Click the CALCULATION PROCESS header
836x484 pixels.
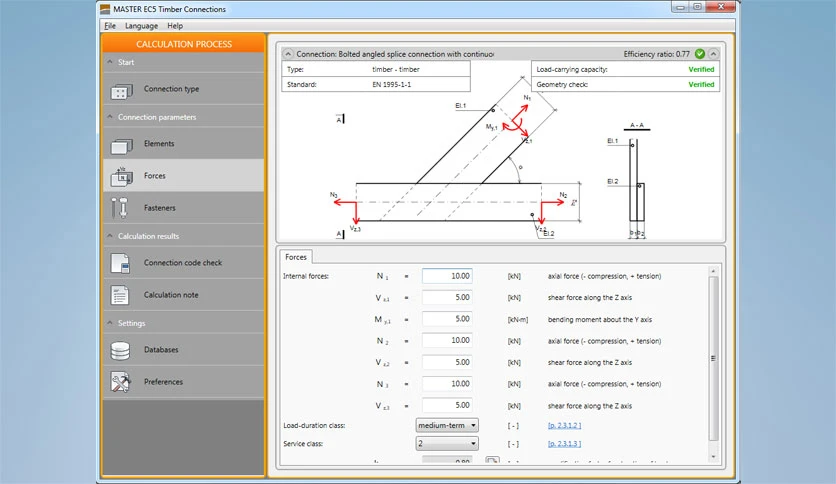(x=184, y=44)
